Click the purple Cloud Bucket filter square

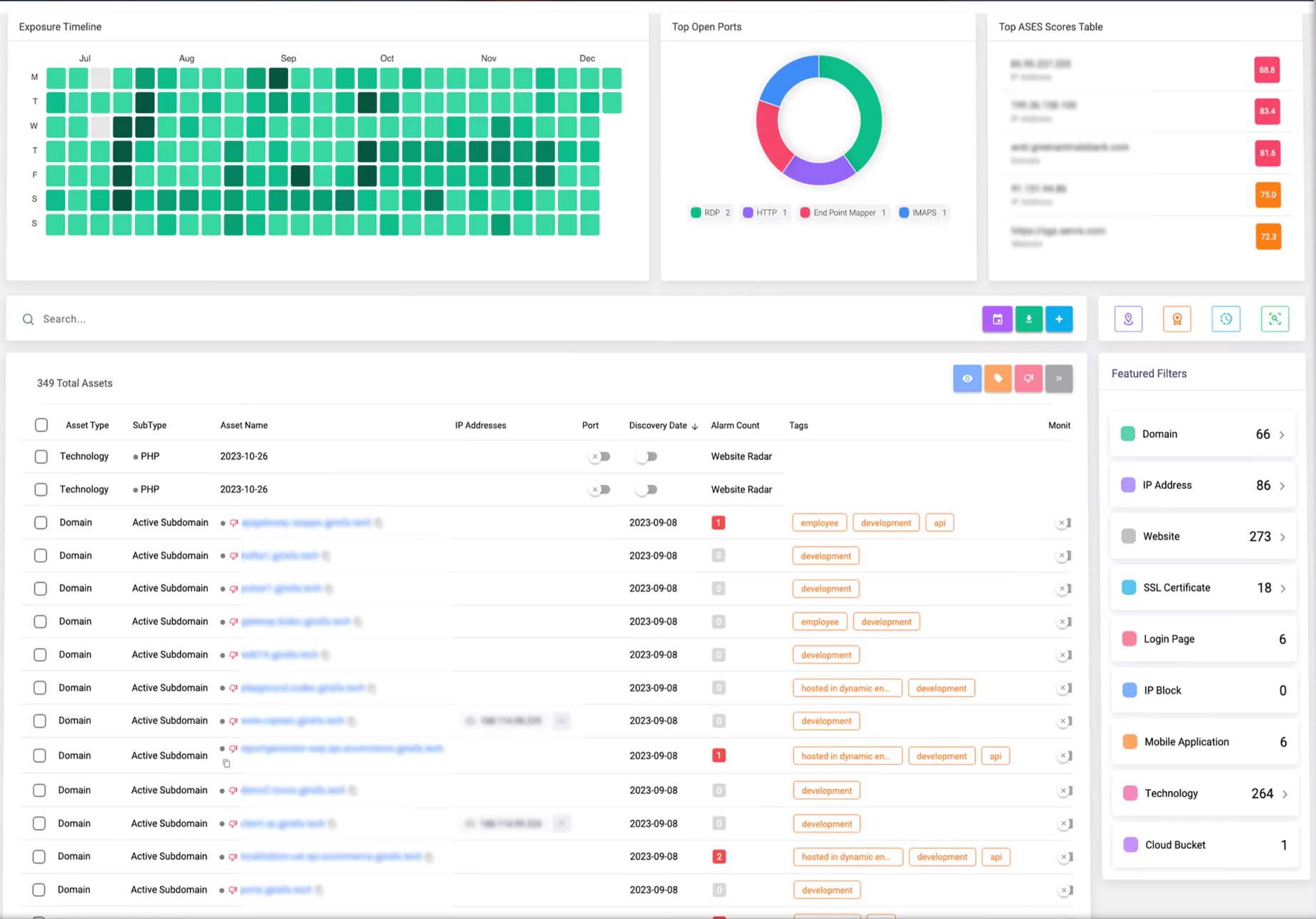[1131, 844]
